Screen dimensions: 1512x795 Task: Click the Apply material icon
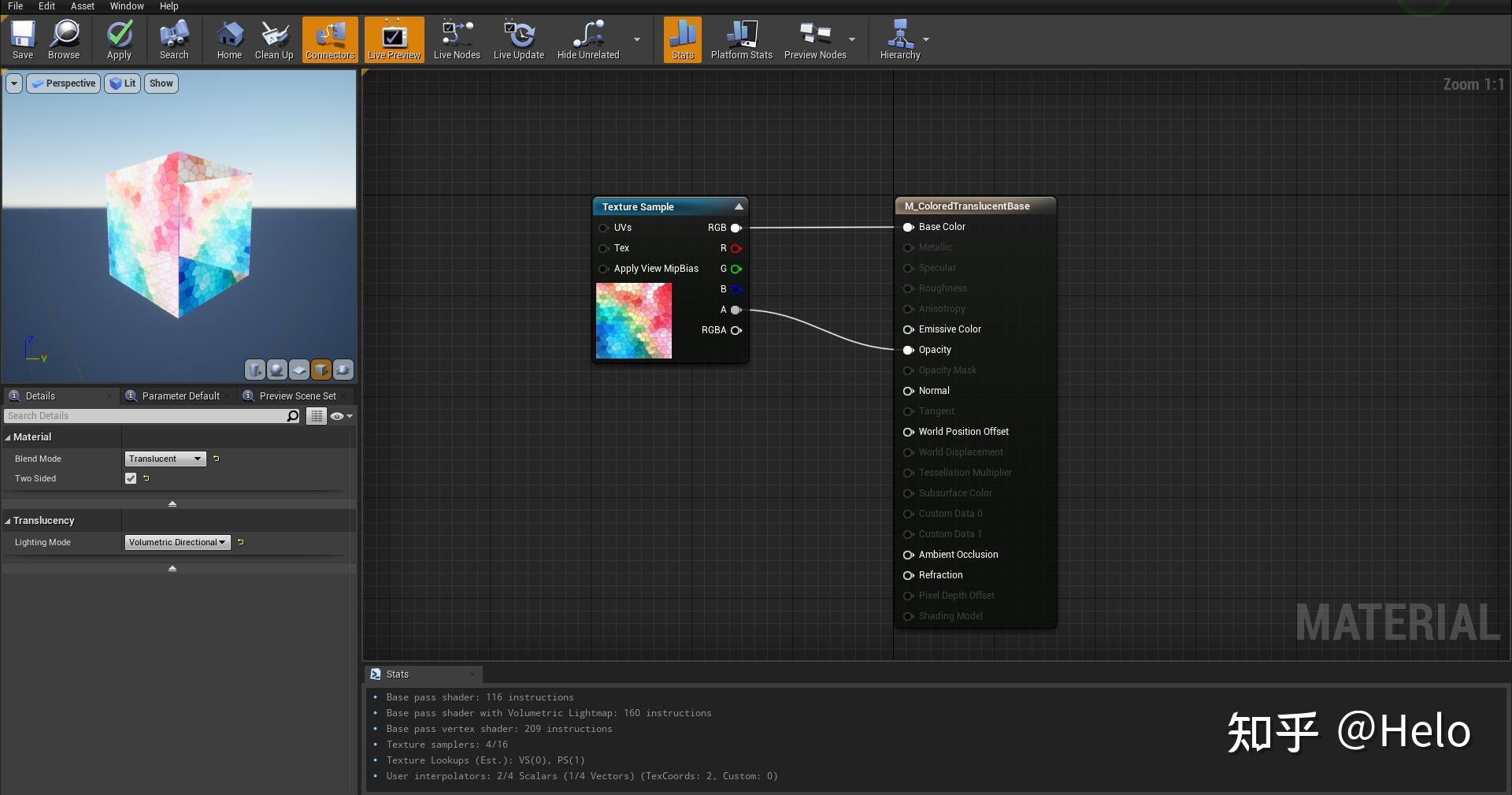tap(119, 39)
